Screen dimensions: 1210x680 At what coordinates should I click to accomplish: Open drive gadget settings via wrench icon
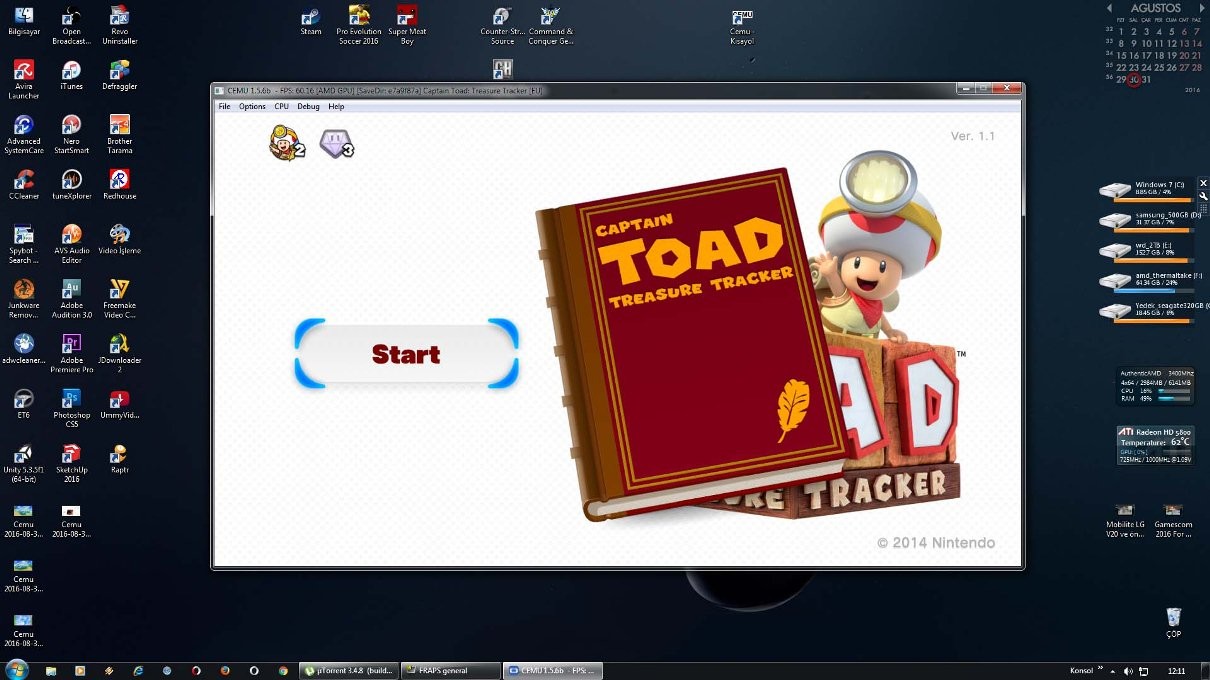tap(1203, 195)
